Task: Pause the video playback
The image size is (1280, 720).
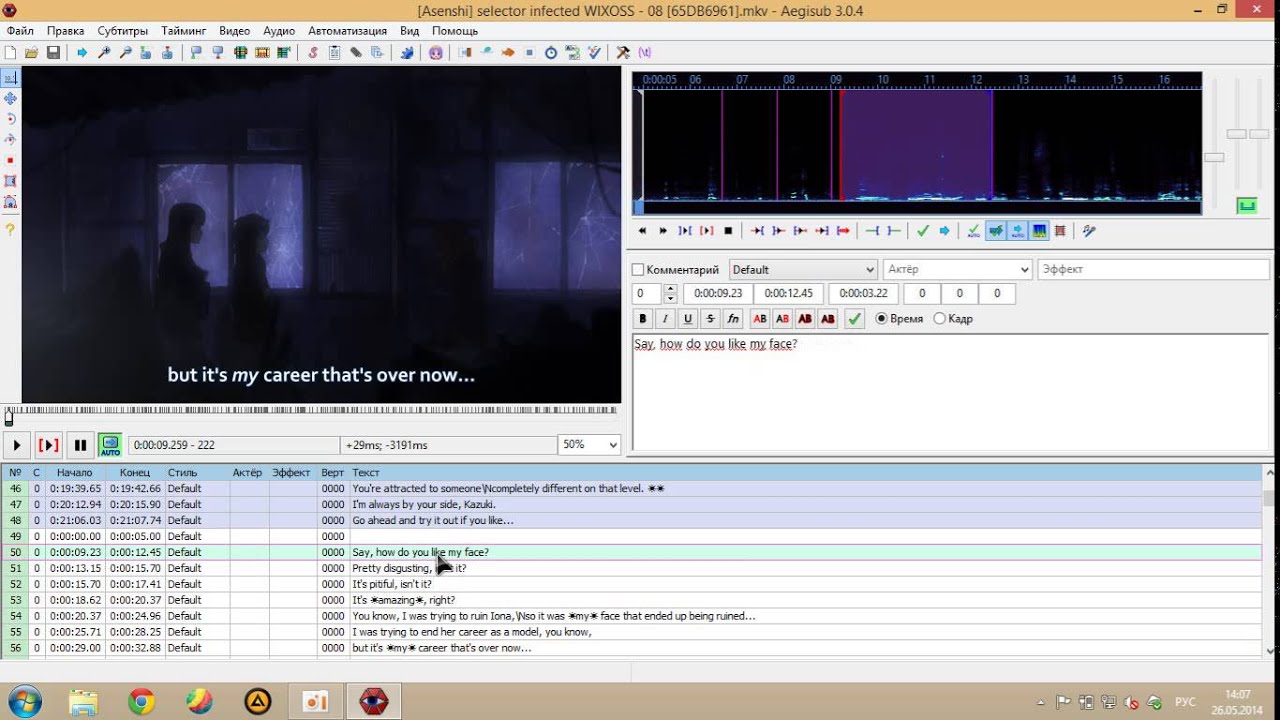Action: coord(80,445)
